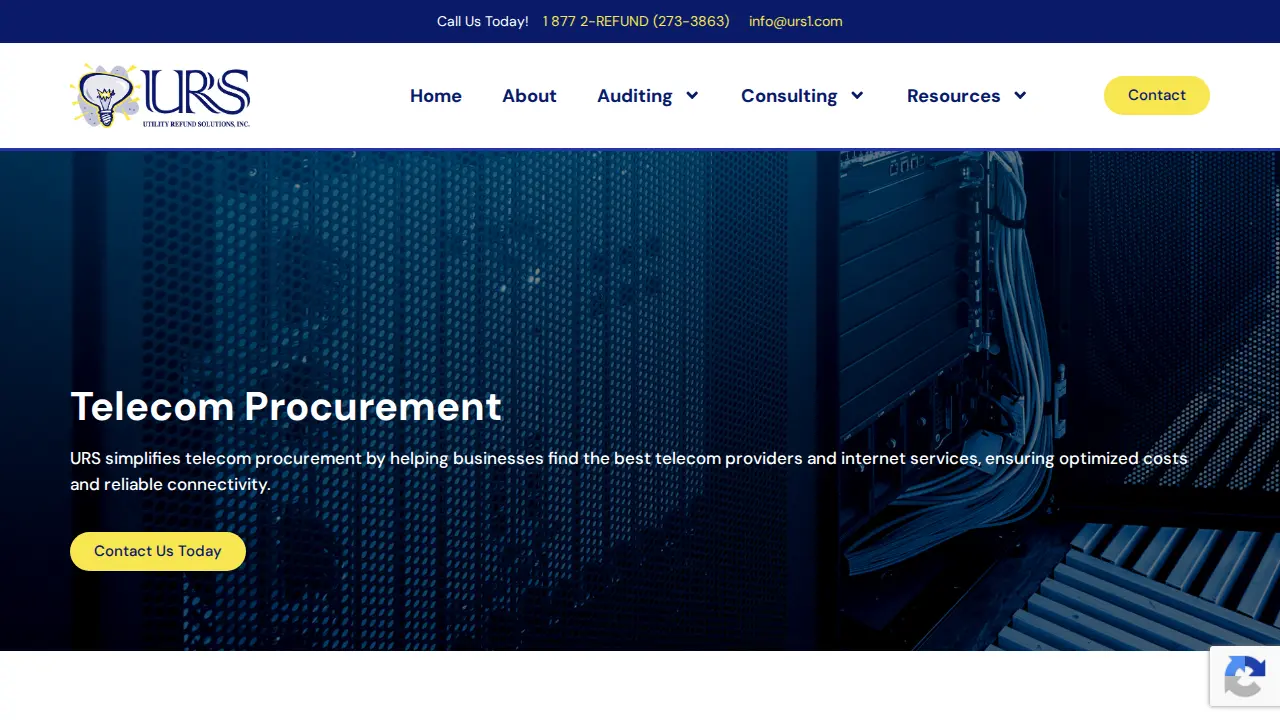Go to the Home menu item

coord(436,96)
